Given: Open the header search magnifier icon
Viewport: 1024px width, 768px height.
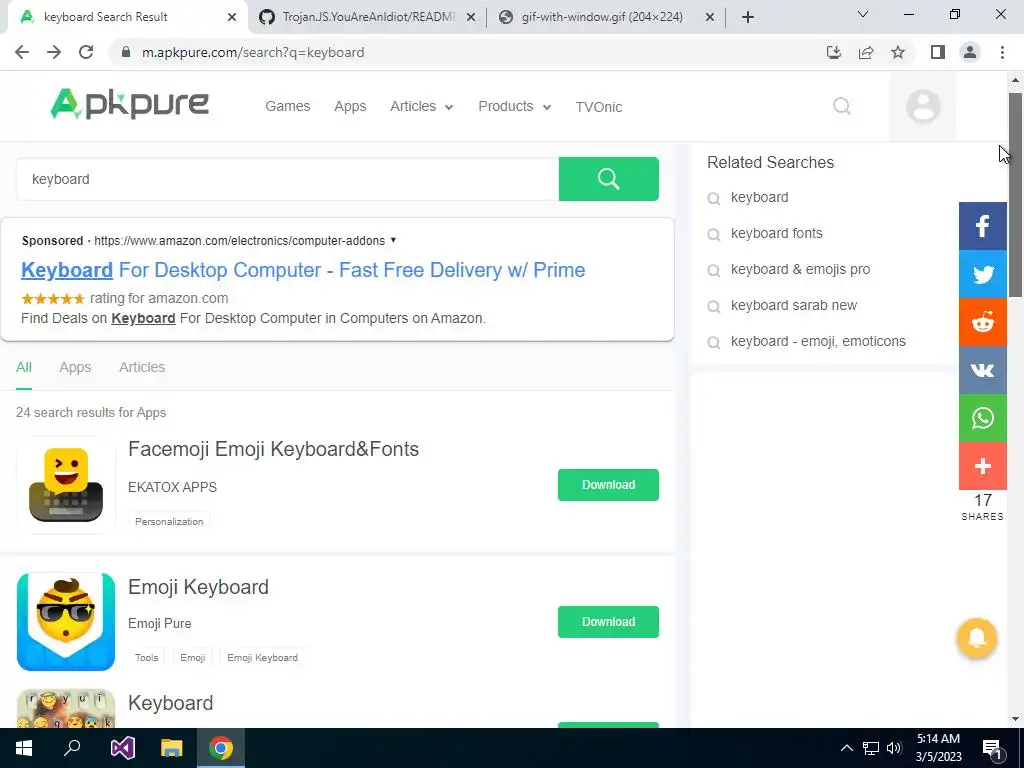Looking at the screenshot, I should pyautogui.click(x=842, y=106).
